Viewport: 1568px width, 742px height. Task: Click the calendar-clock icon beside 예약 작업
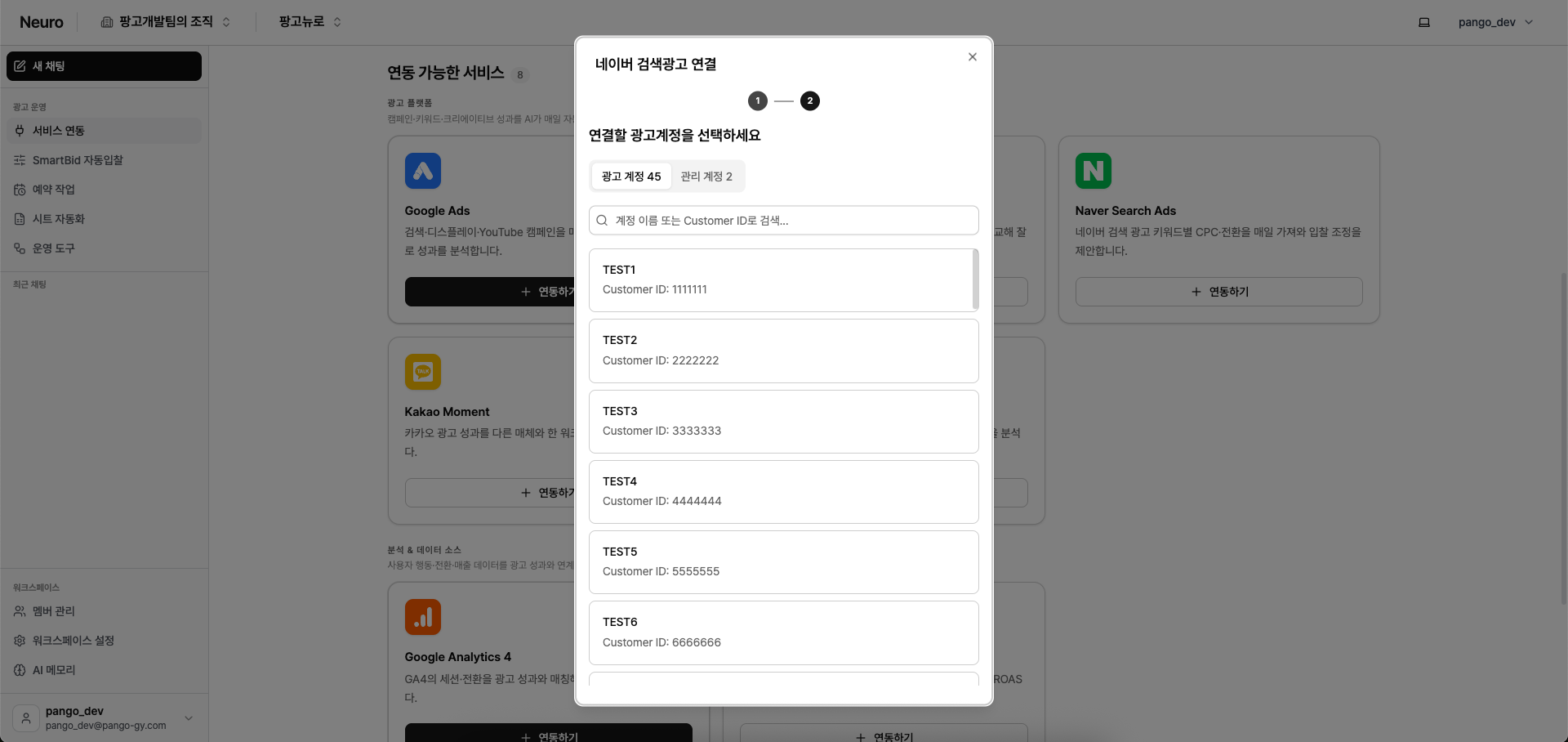pyautogui.click(x=20, y=190)
